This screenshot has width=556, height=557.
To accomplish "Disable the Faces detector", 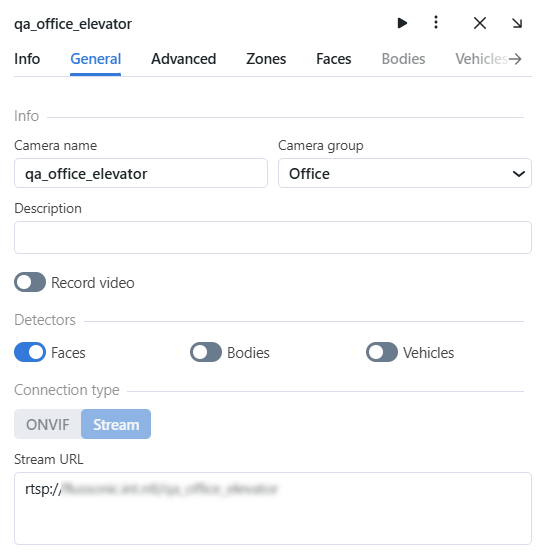I will pos(30,352).
